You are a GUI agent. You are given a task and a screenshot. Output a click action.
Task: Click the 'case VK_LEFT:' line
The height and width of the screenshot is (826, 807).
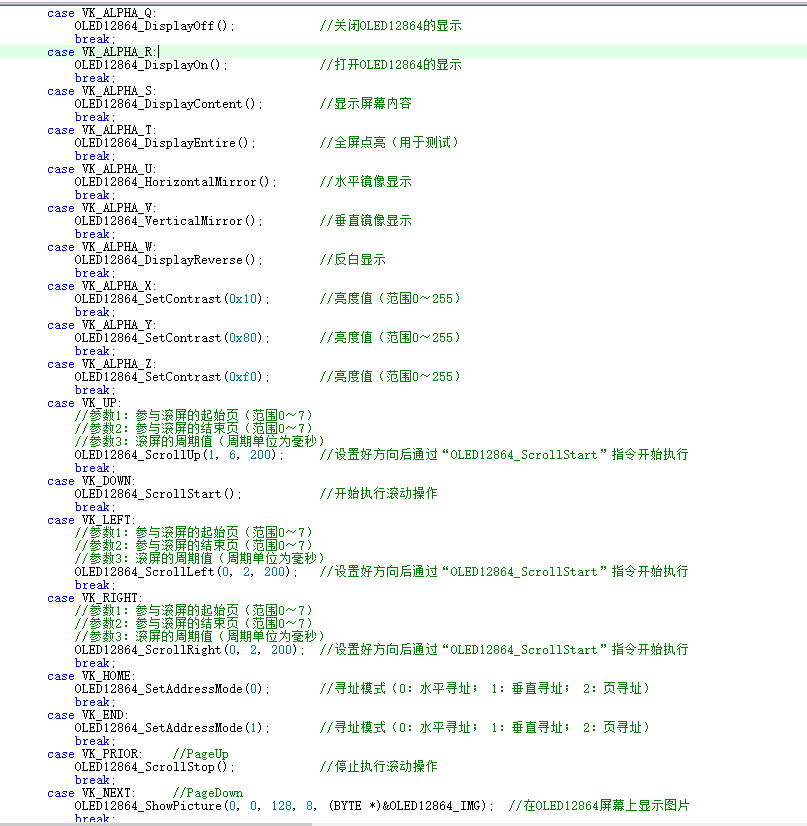(x=91, y=520)
